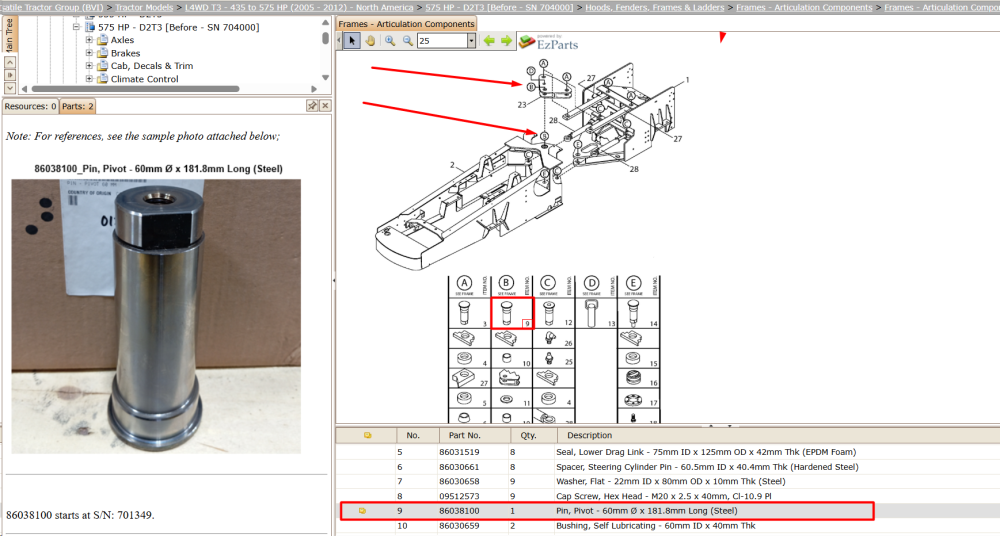
Task: Click the middle collapse button under Main Tree
Action: point(10,75)
